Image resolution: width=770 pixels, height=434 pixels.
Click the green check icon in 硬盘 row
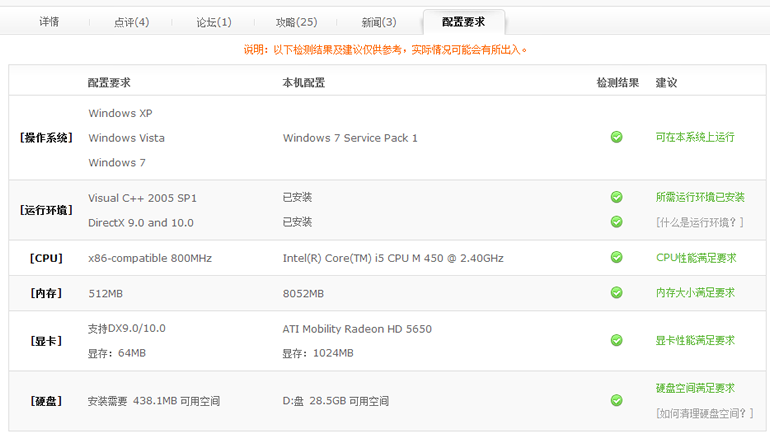[x=617, y=400]
